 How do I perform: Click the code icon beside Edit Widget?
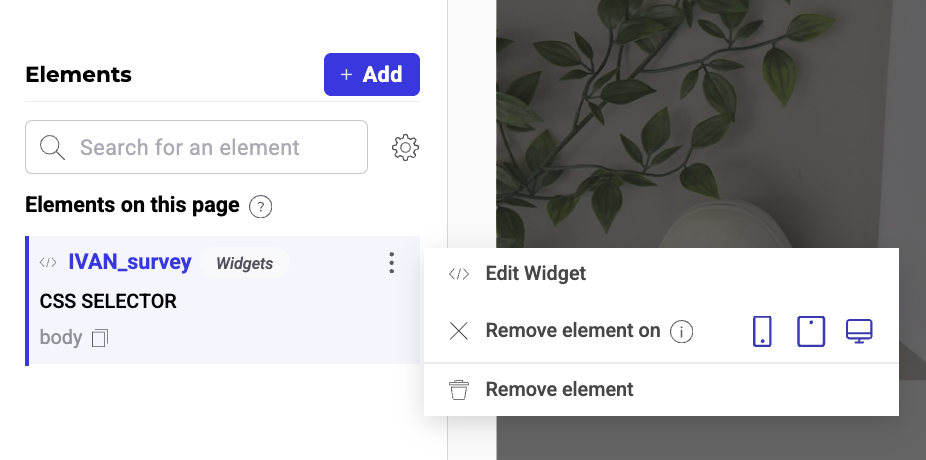click(x=459, y=274)
